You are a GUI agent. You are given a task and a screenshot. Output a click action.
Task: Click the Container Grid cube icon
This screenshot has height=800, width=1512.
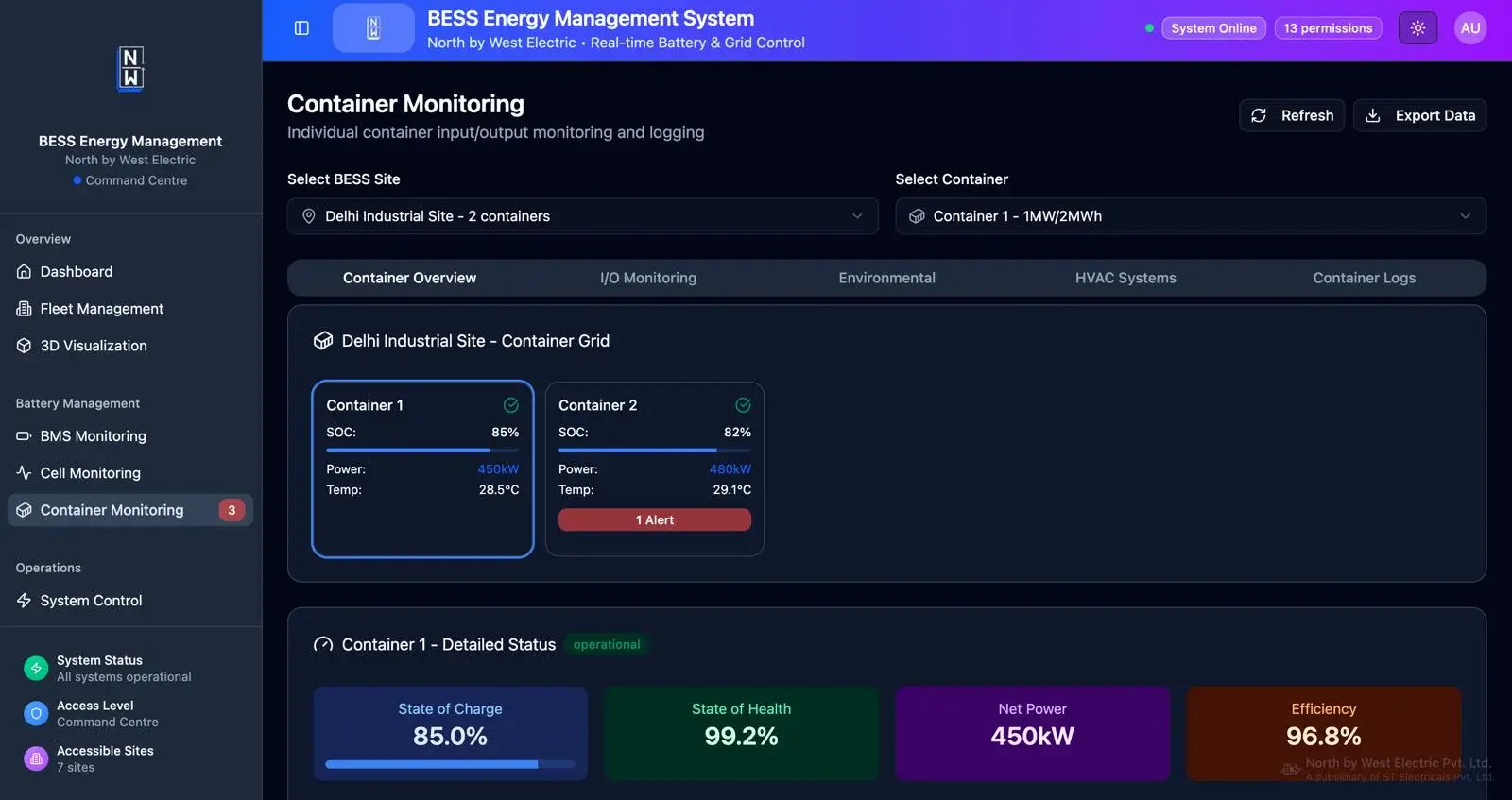[x=323, y=341]
